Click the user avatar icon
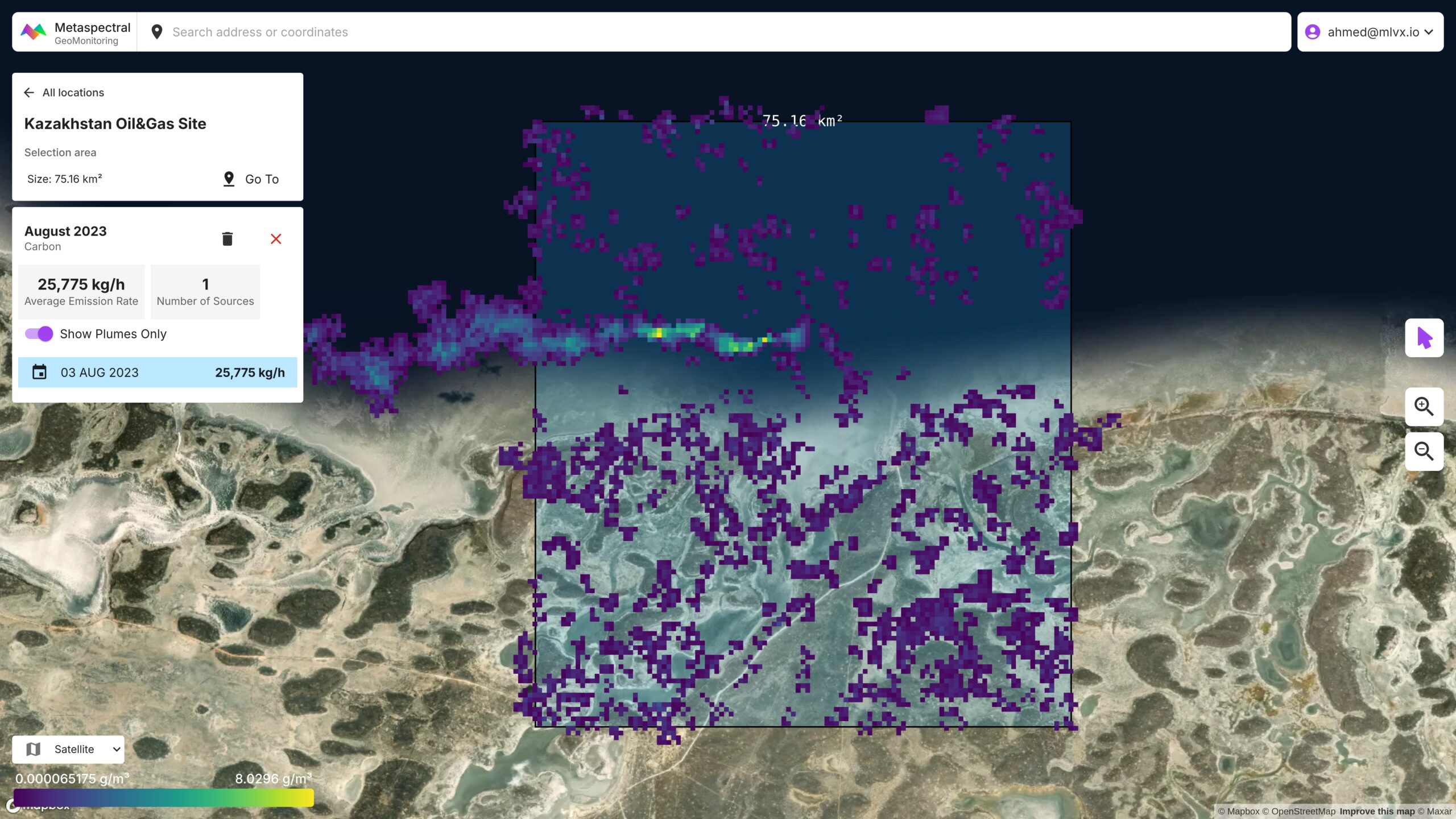The height and width of the screenshot is (819, 1456). pyautogui.click(x=1313, y=32)
